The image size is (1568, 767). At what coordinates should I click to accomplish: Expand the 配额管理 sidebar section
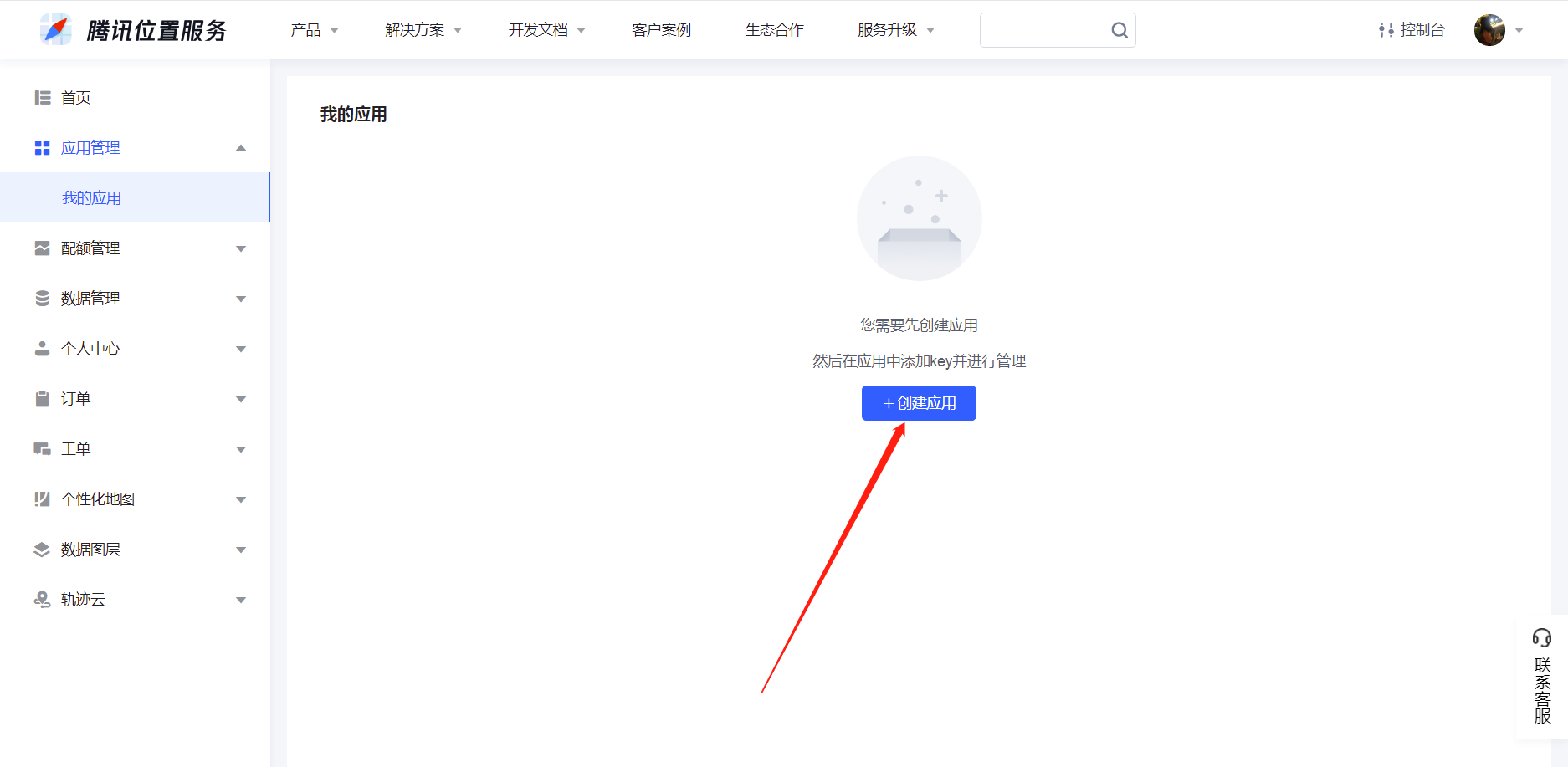click(241, 248)
